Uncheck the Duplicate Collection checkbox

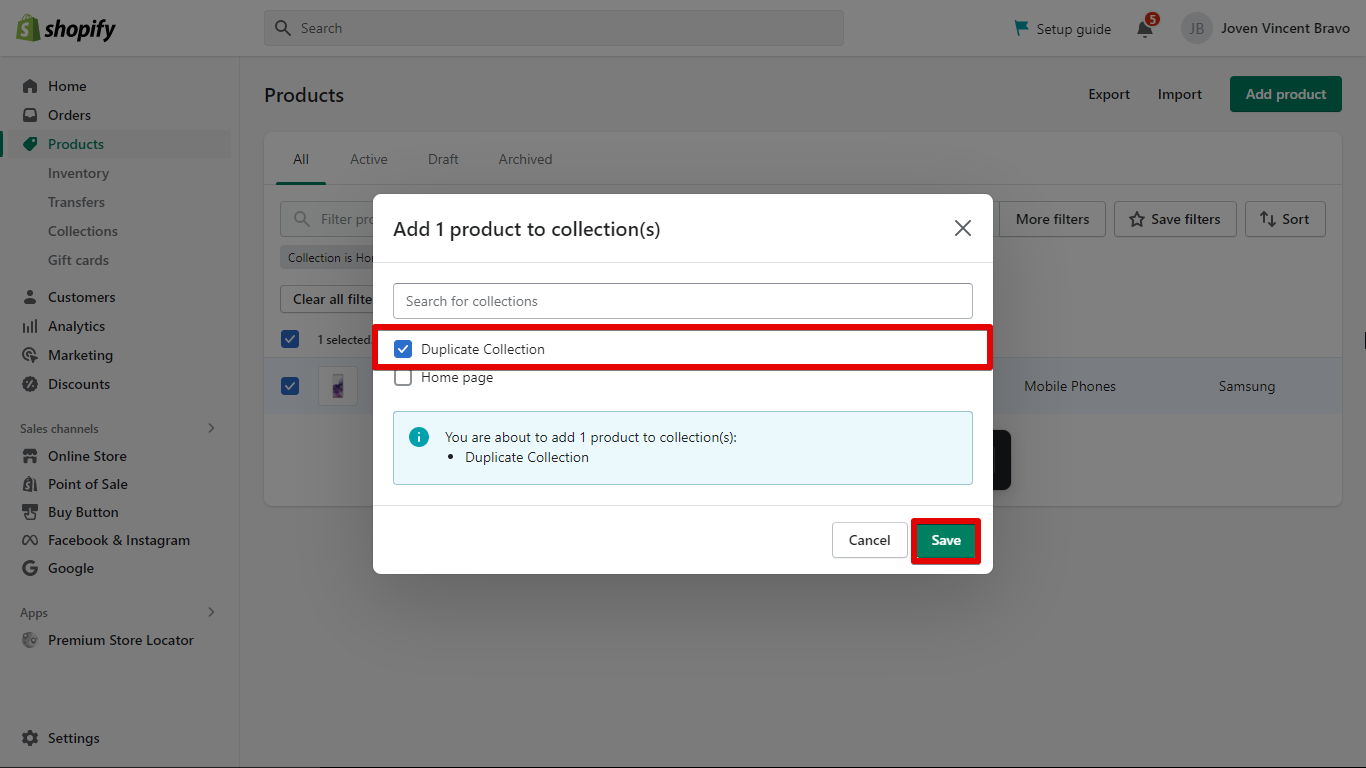[x=403, y=349]
